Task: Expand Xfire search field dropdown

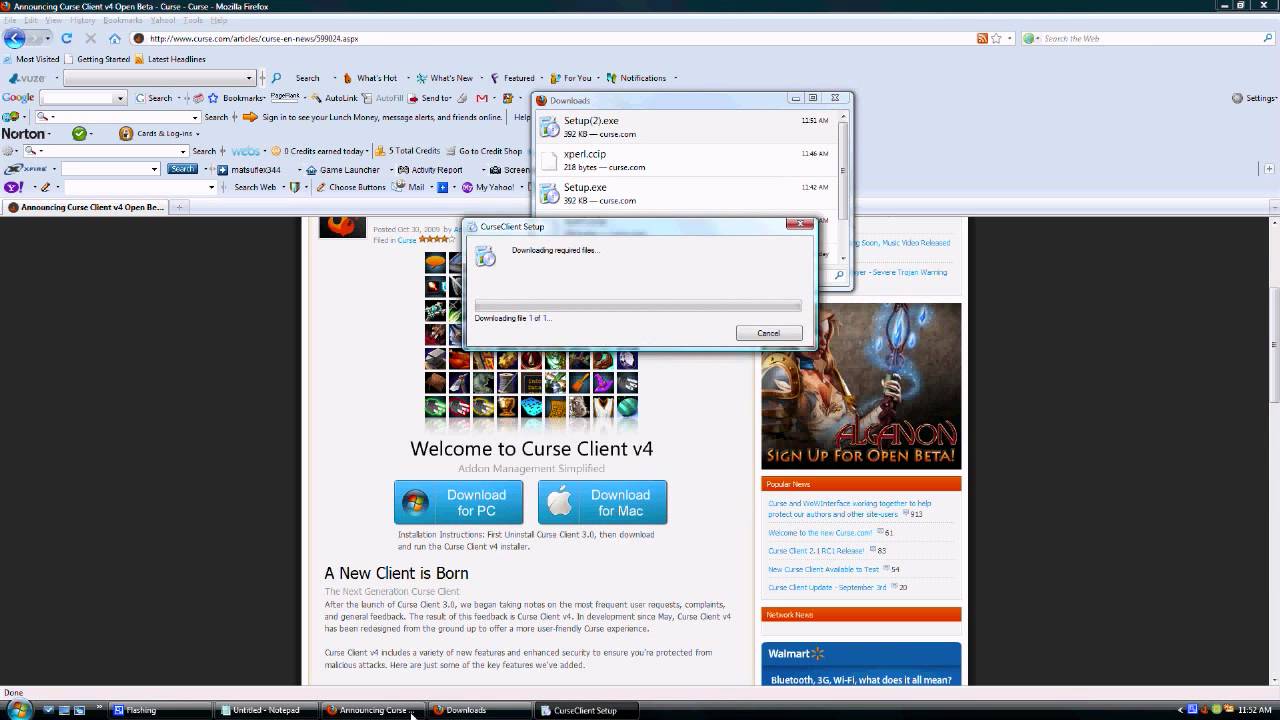Action: point(154,169)
